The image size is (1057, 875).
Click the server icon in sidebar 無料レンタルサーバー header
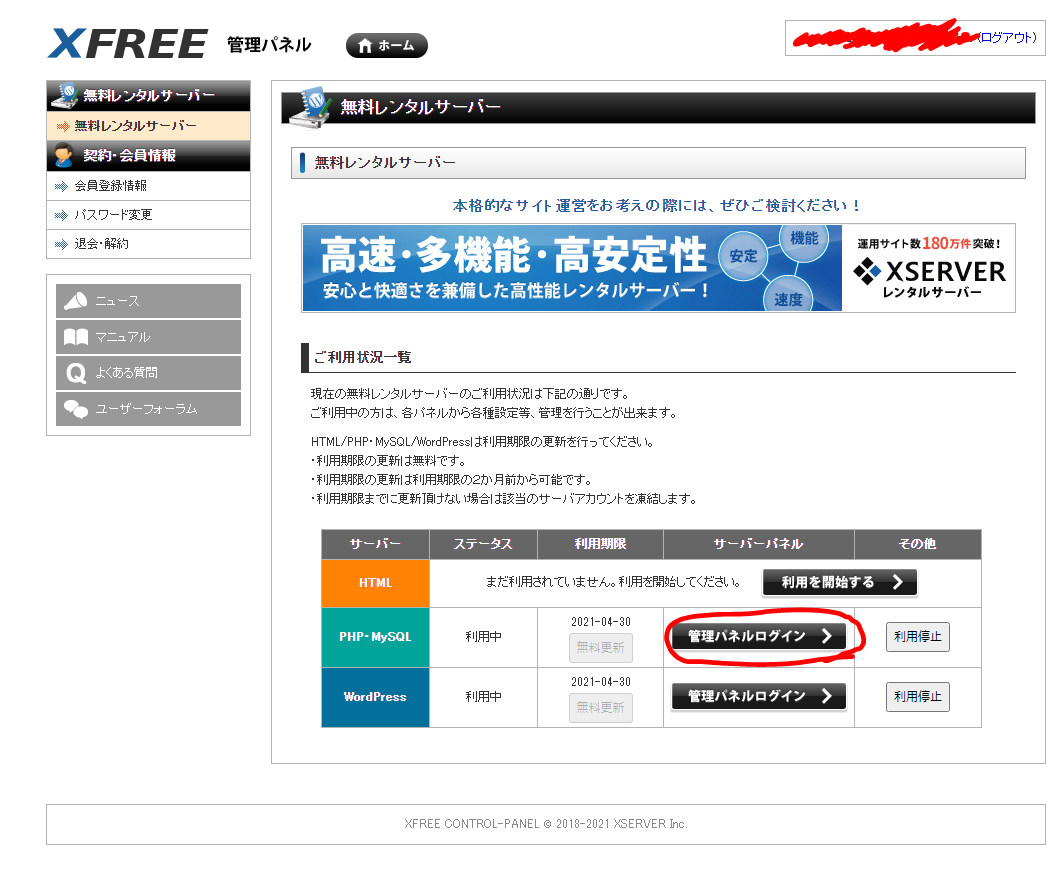(65, 95)
